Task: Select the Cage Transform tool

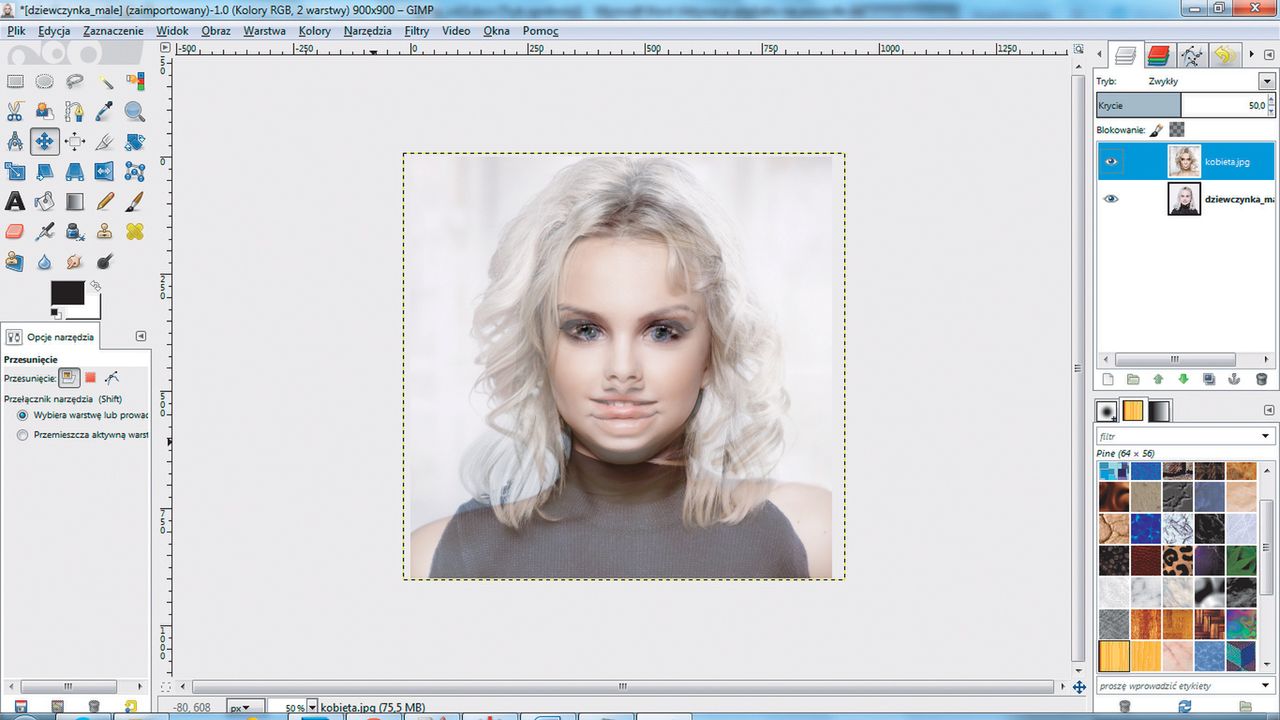Action: click(x=135, y=171)
